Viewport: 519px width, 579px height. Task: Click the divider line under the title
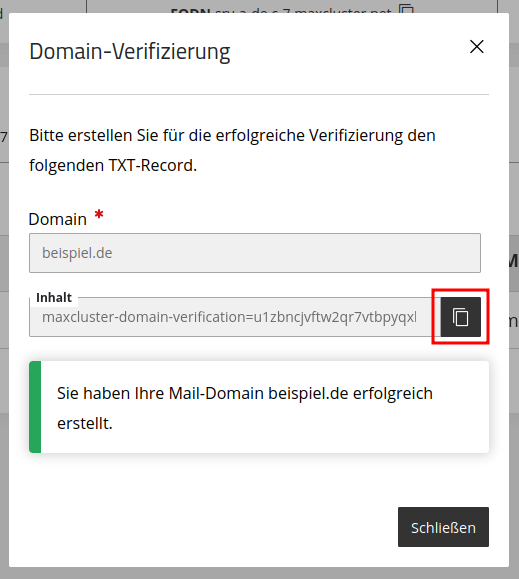[259, 95]
